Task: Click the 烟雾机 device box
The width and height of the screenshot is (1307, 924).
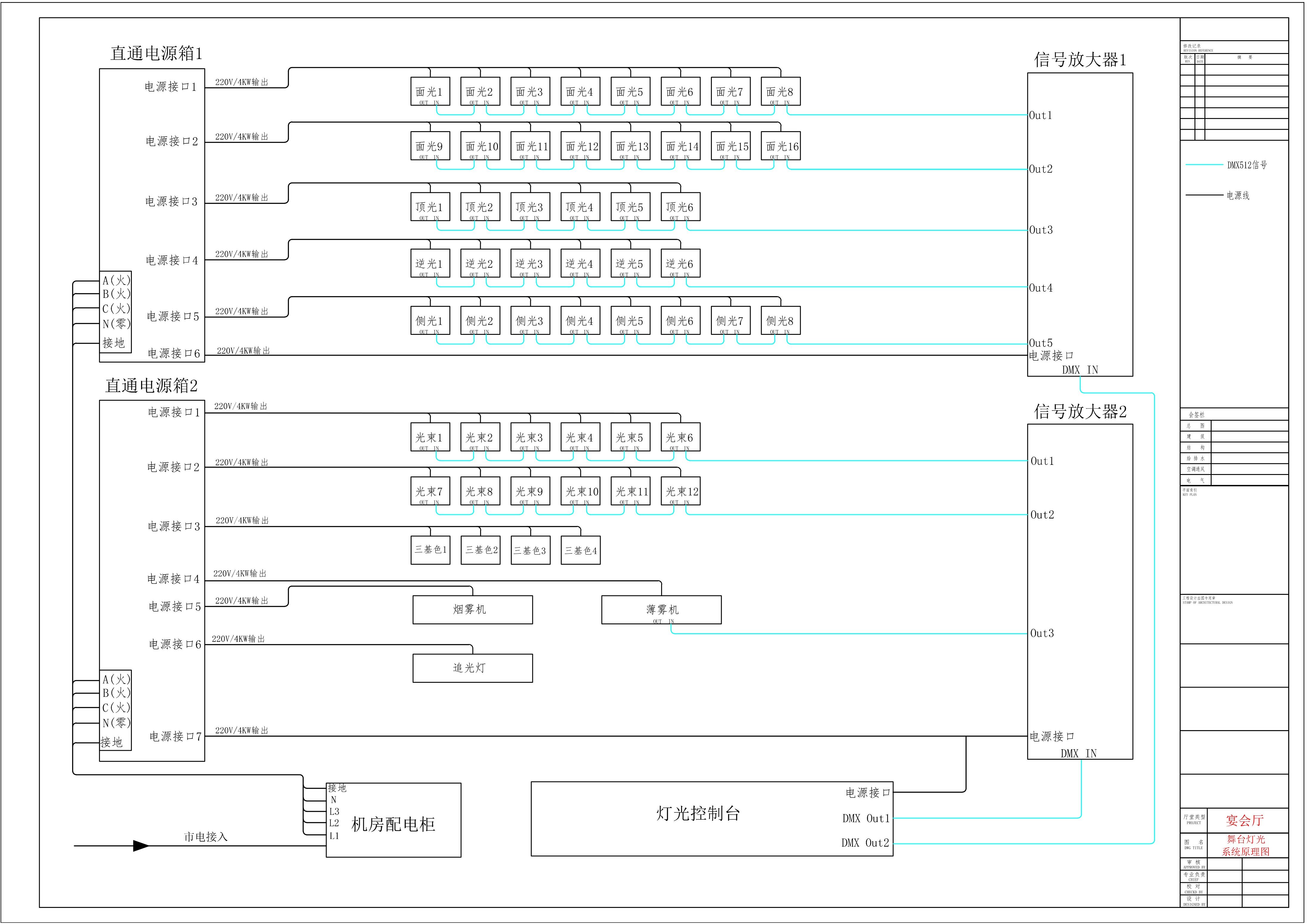Action: [472, 610]
